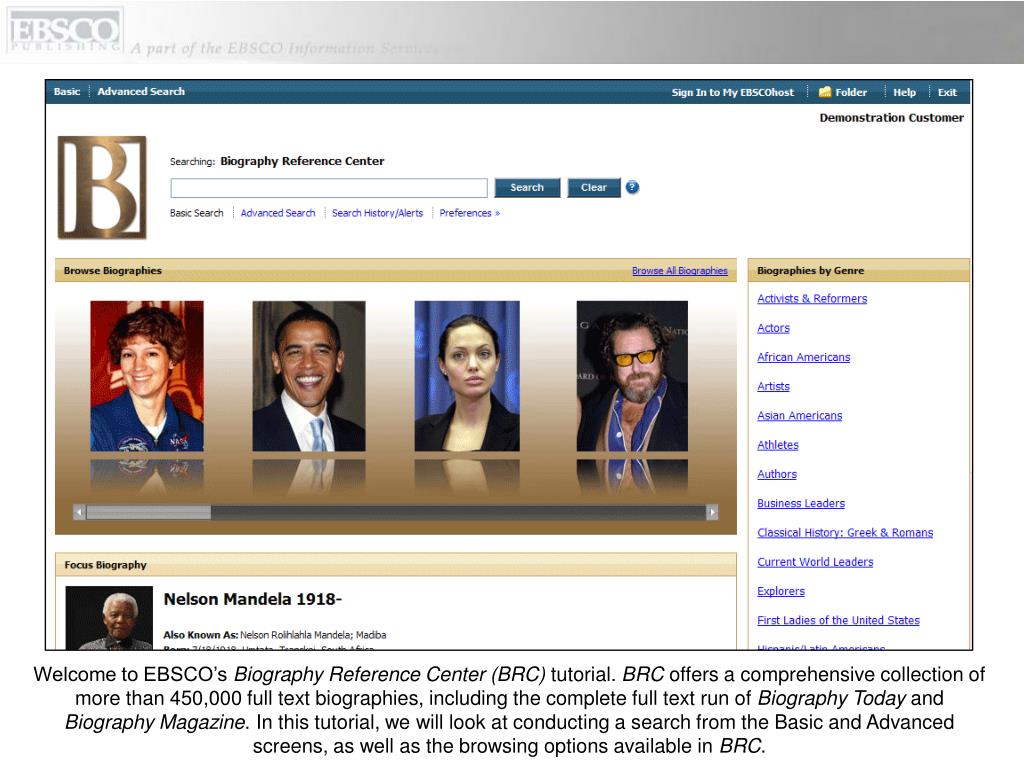Image resolution: width=1024 pixels, height=768 pixels.
Task: Select Basic Search below the search box
Action: [197, 213]
